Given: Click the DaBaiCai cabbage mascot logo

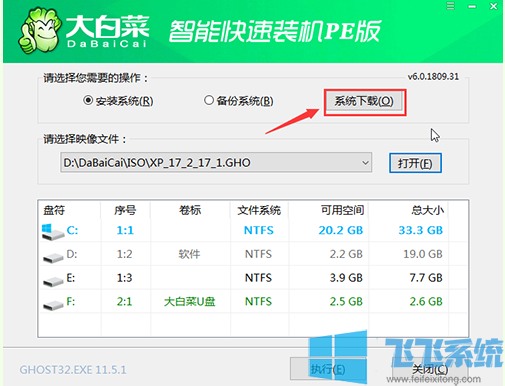Looking at the screenshot, I should point(39,31).
